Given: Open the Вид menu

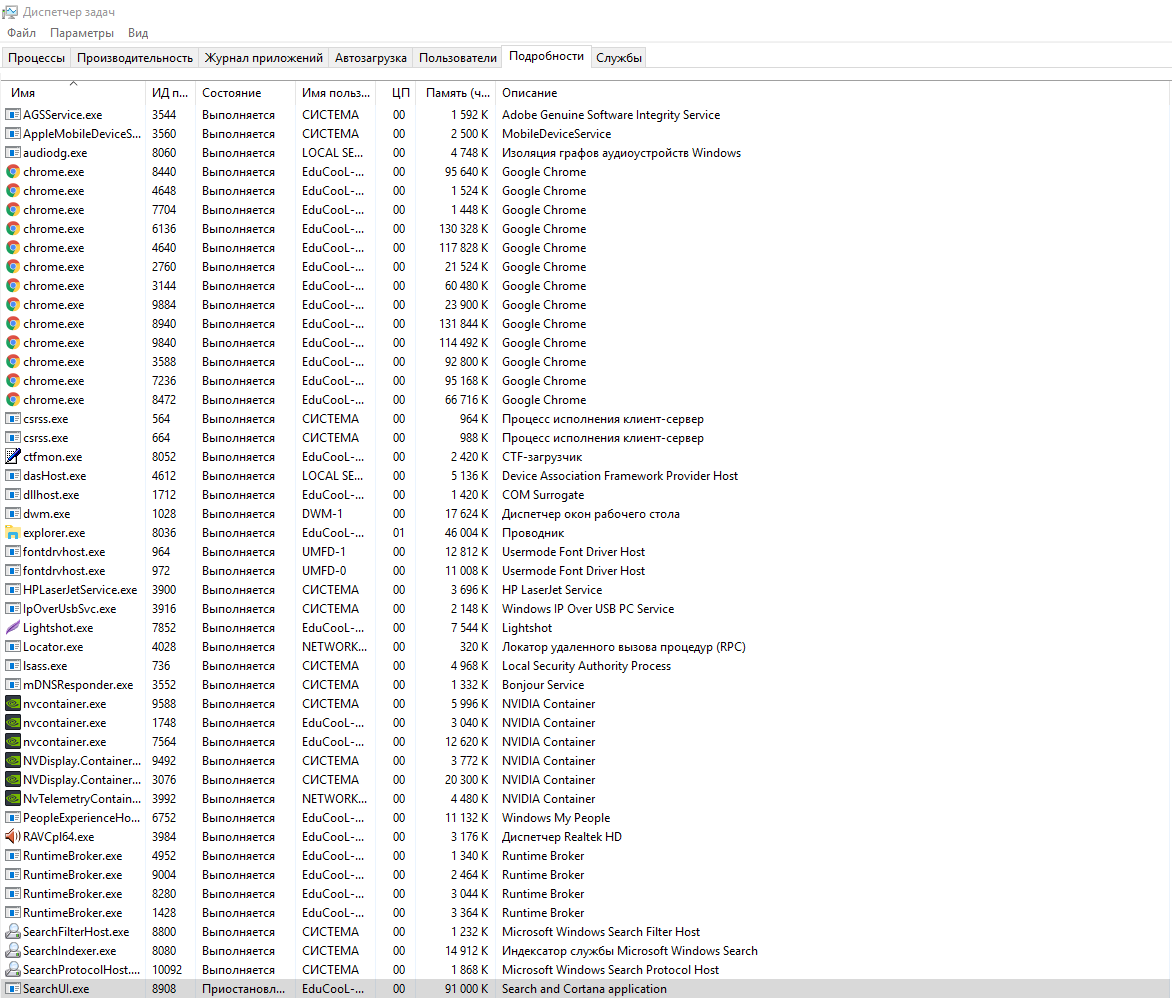Looking at the screenshot, I should pos(138,33).
